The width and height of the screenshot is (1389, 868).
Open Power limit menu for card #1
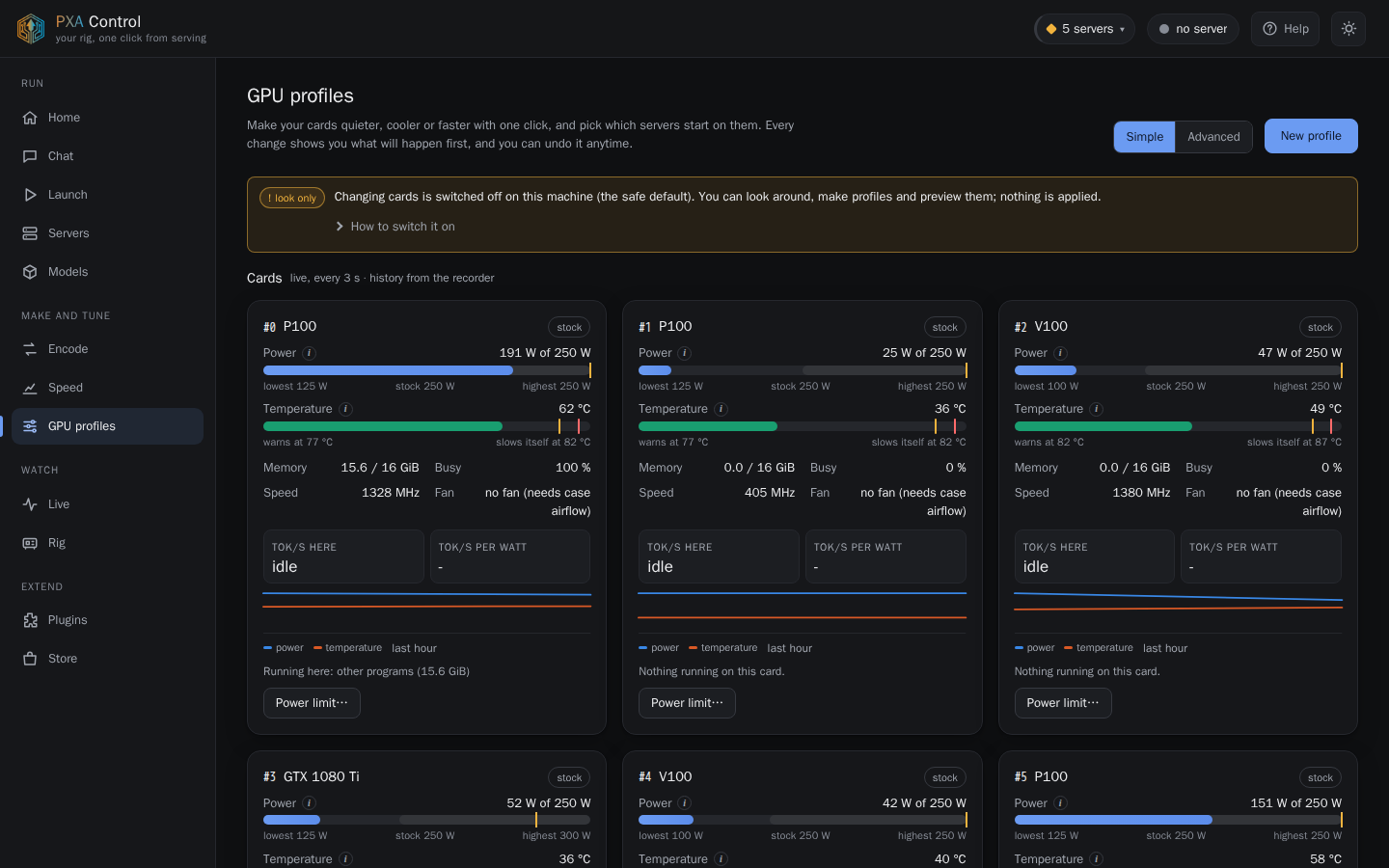pos(687,703)
